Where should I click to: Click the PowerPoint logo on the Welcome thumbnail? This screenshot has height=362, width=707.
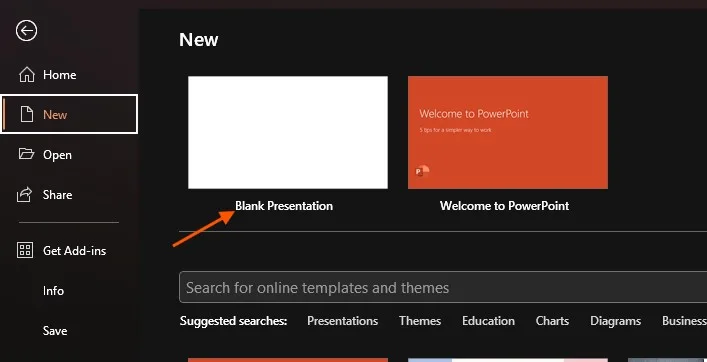422,171
